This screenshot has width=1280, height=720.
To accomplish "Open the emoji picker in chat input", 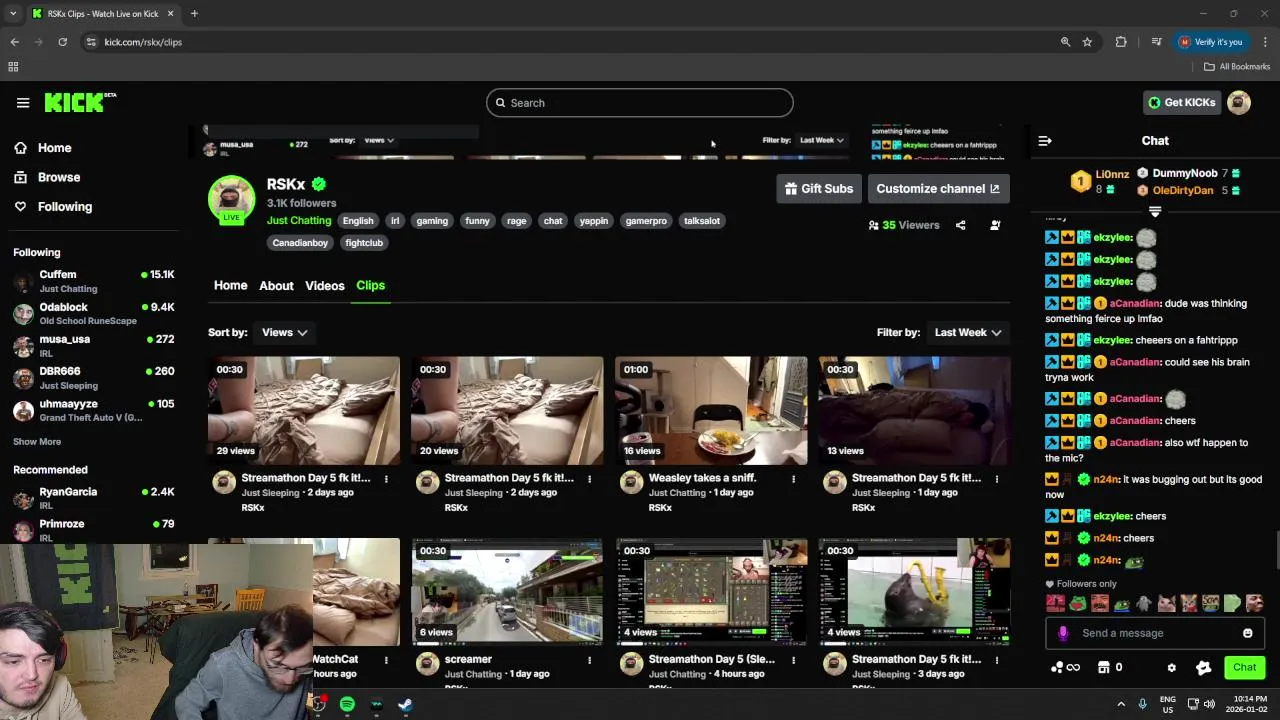I will pos(1248,633).
